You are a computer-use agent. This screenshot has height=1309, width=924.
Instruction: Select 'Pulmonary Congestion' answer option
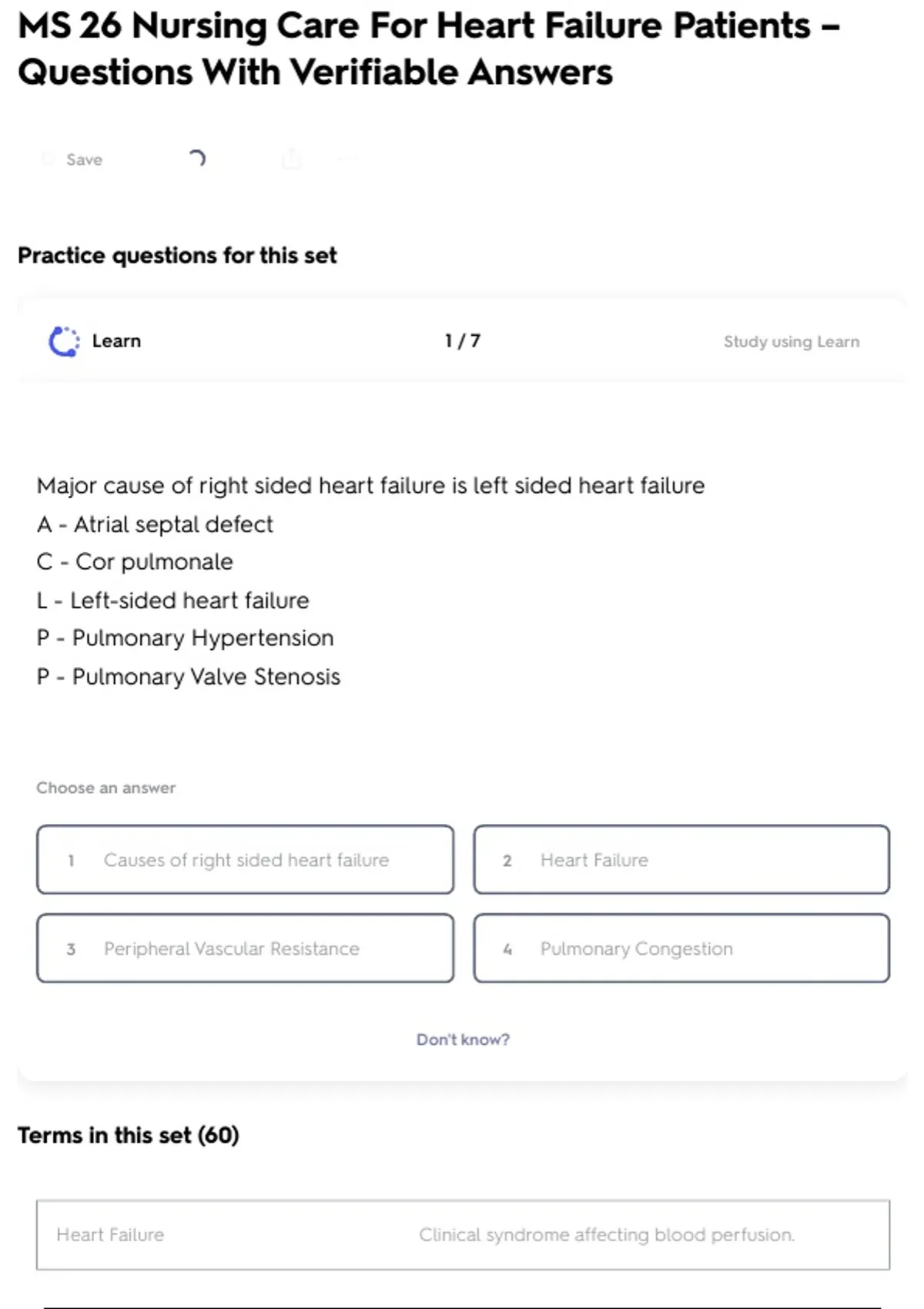[x=681, y=948]
